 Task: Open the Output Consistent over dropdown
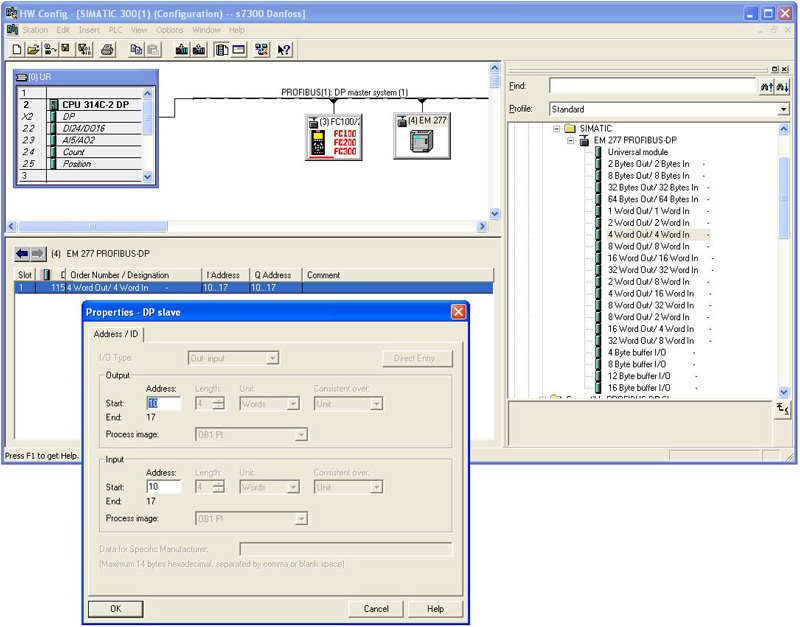[x=377, y=404]
